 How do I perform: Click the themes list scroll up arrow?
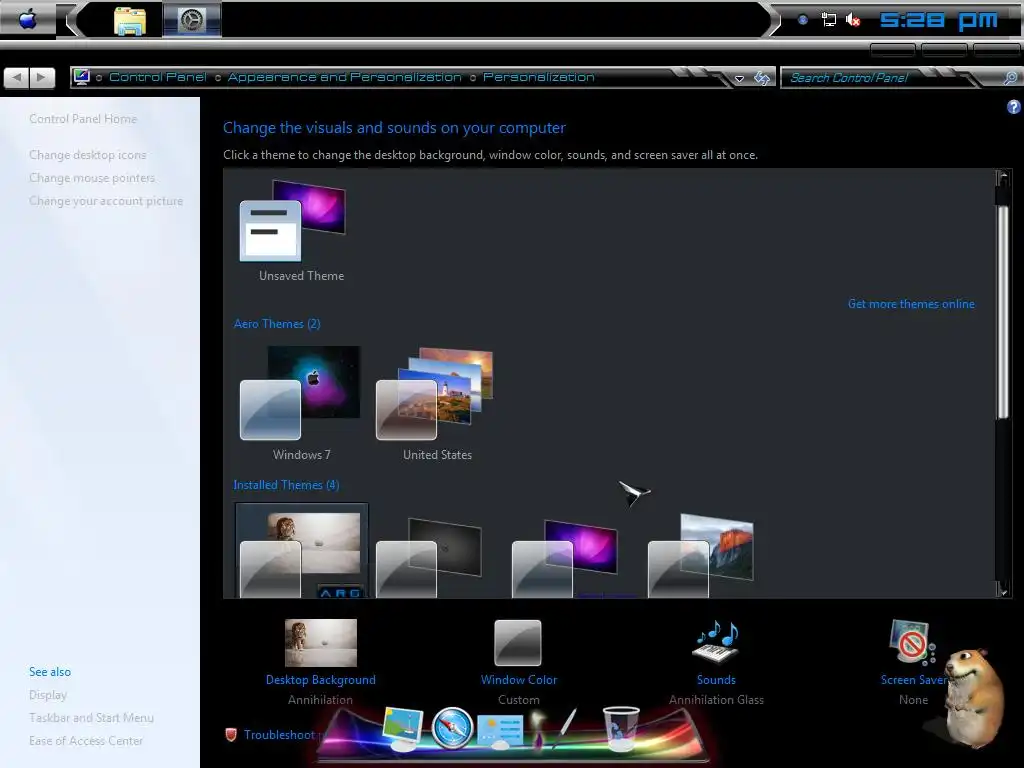(x=1002, y=177)
